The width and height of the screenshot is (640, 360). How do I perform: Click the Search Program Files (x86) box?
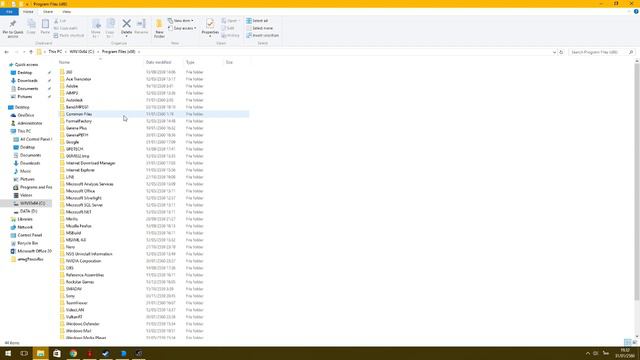click(602, 52)
